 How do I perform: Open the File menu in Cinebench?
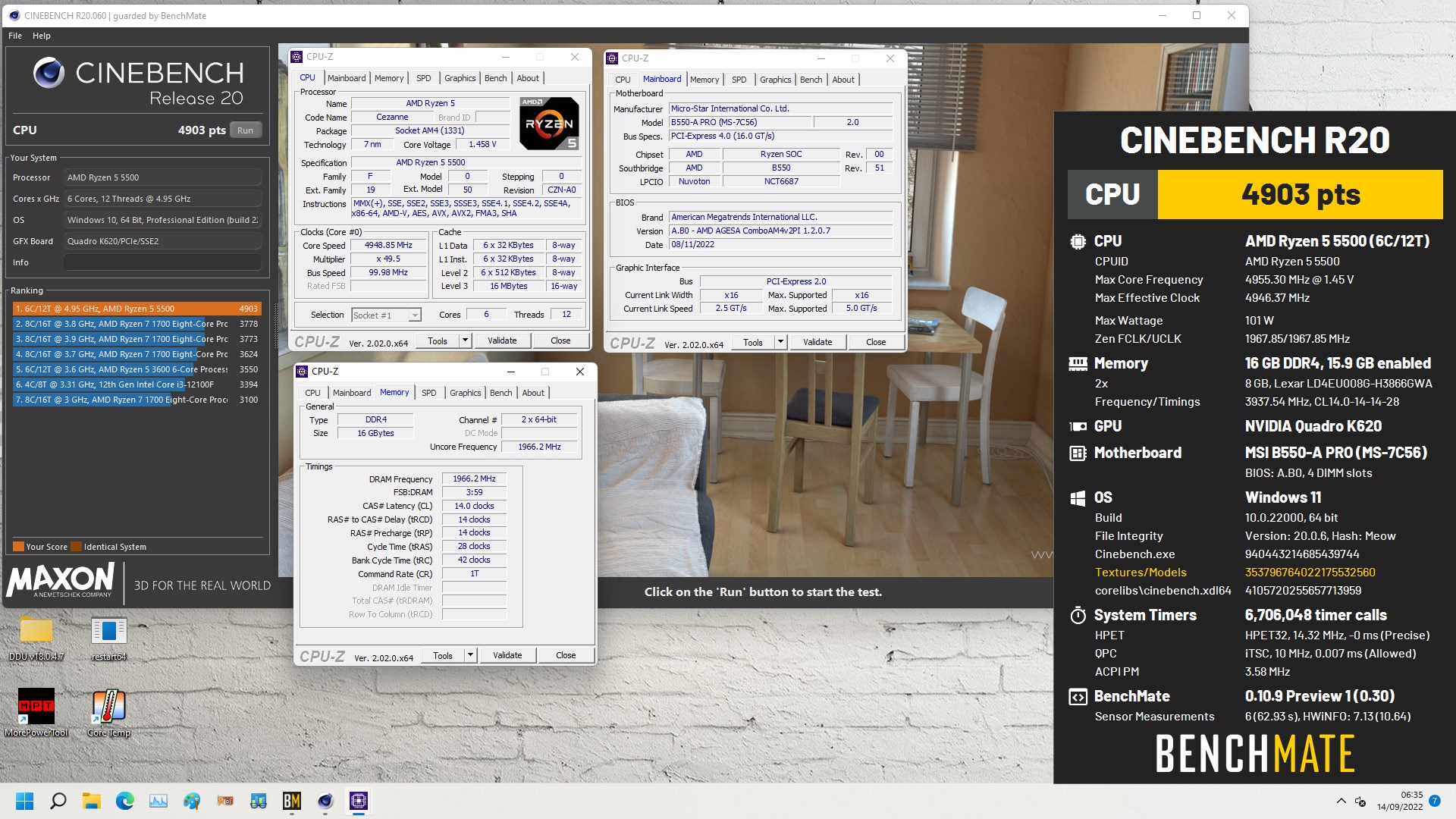(15, 36)
